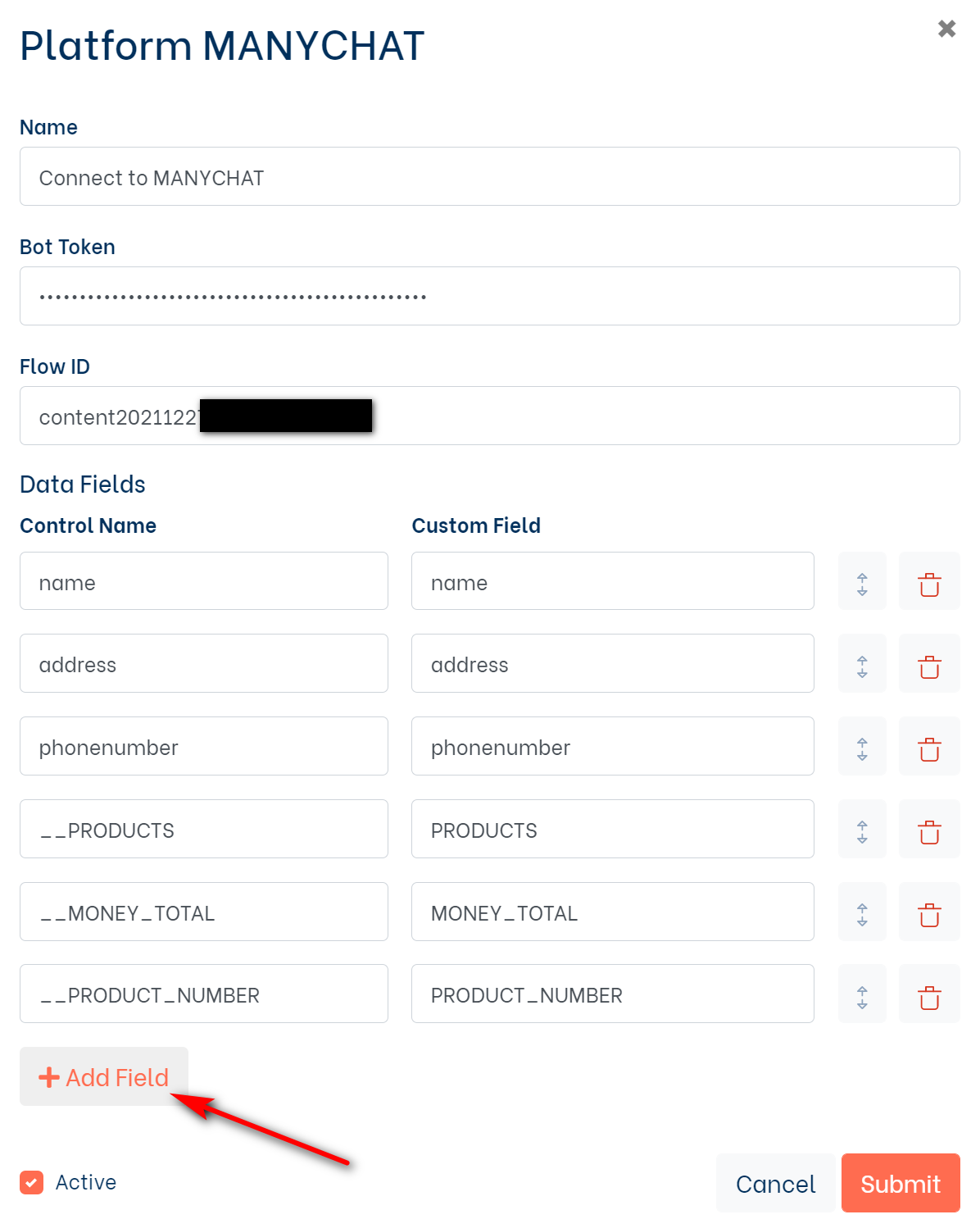Delete the name field row
Screen dimensions: 980x1219
point(928,582)
